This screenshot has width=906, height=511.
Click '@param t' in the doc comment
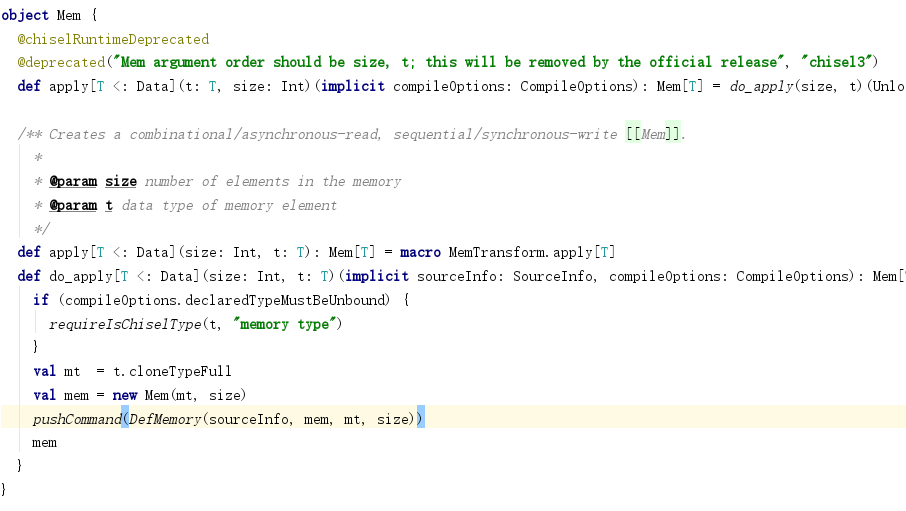81,205
